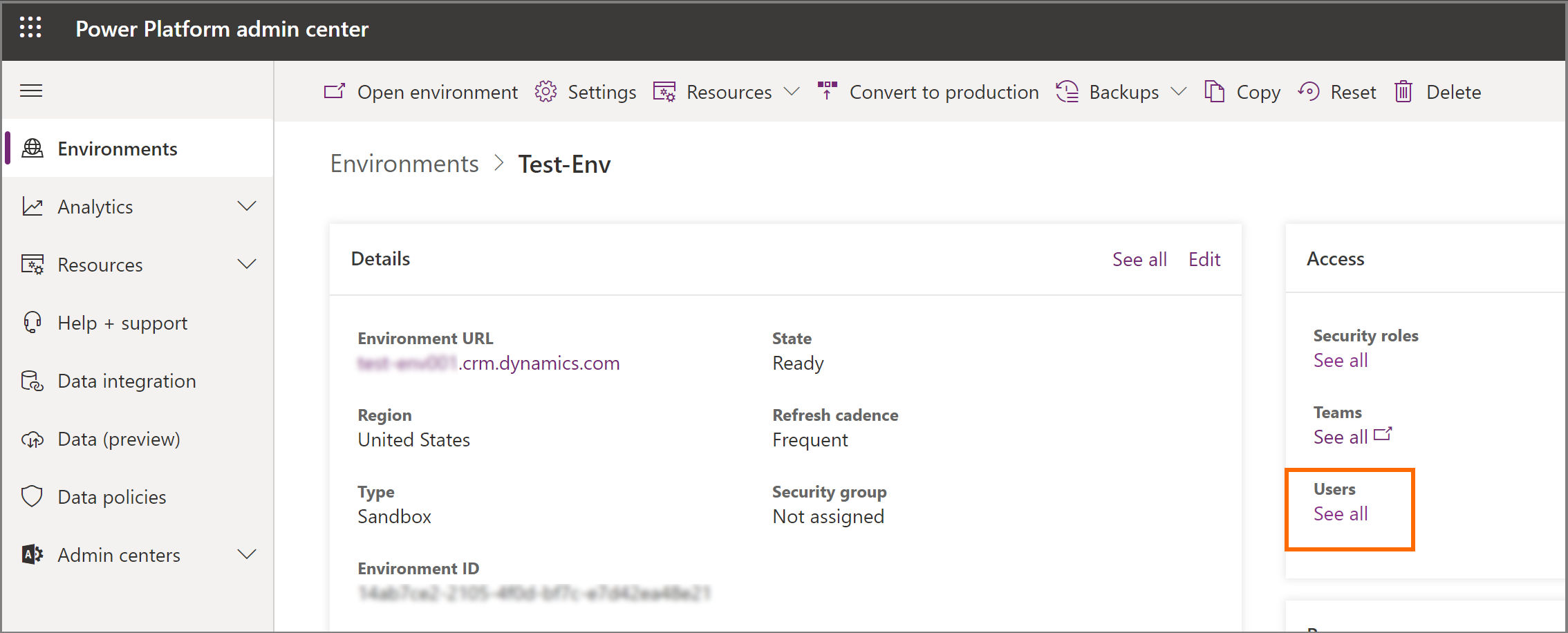Click the Security group value Not assigned
1568x633 pixels.
point(828,516)
